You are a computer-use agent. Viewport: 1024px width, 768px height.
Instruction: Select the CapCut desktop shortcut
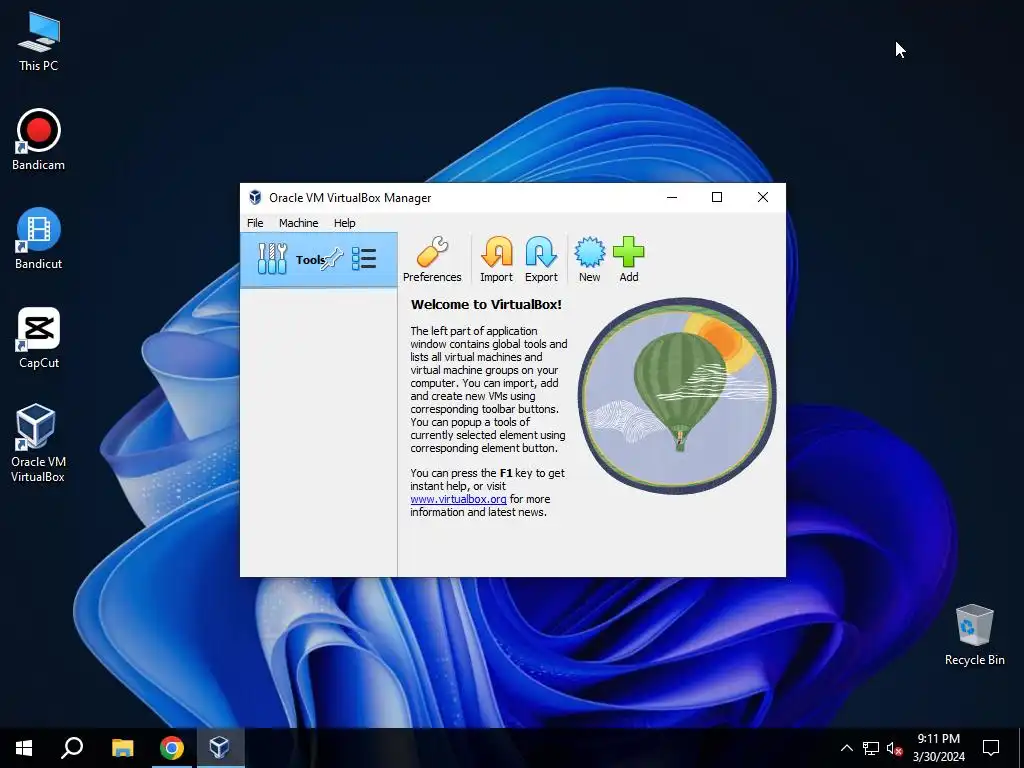(38, 338)
